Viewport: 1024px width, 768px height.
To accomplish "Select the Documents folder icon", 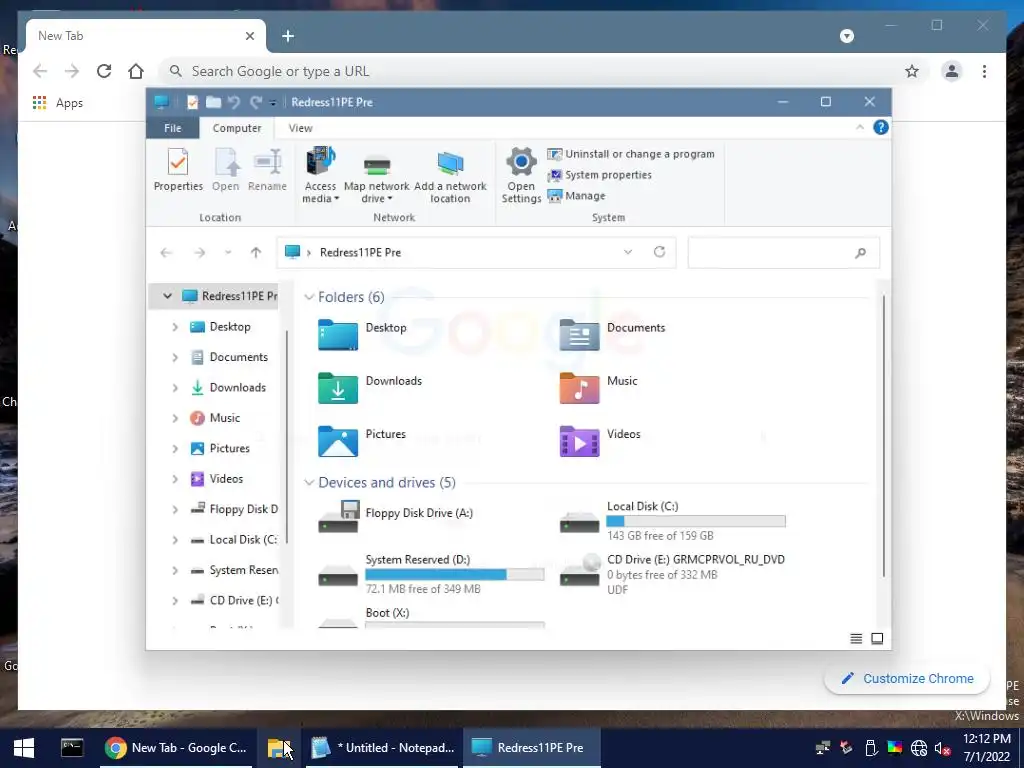I will tap(579, 334).
